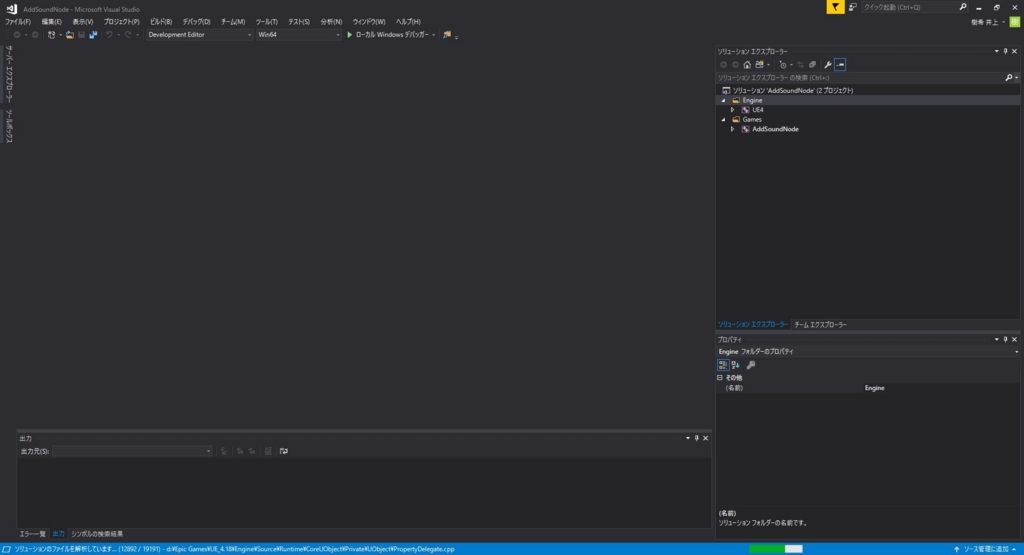This screenshot has width=1024, height=555.
Task: Open the ツール(T) menu
Action: coord(266,22)
